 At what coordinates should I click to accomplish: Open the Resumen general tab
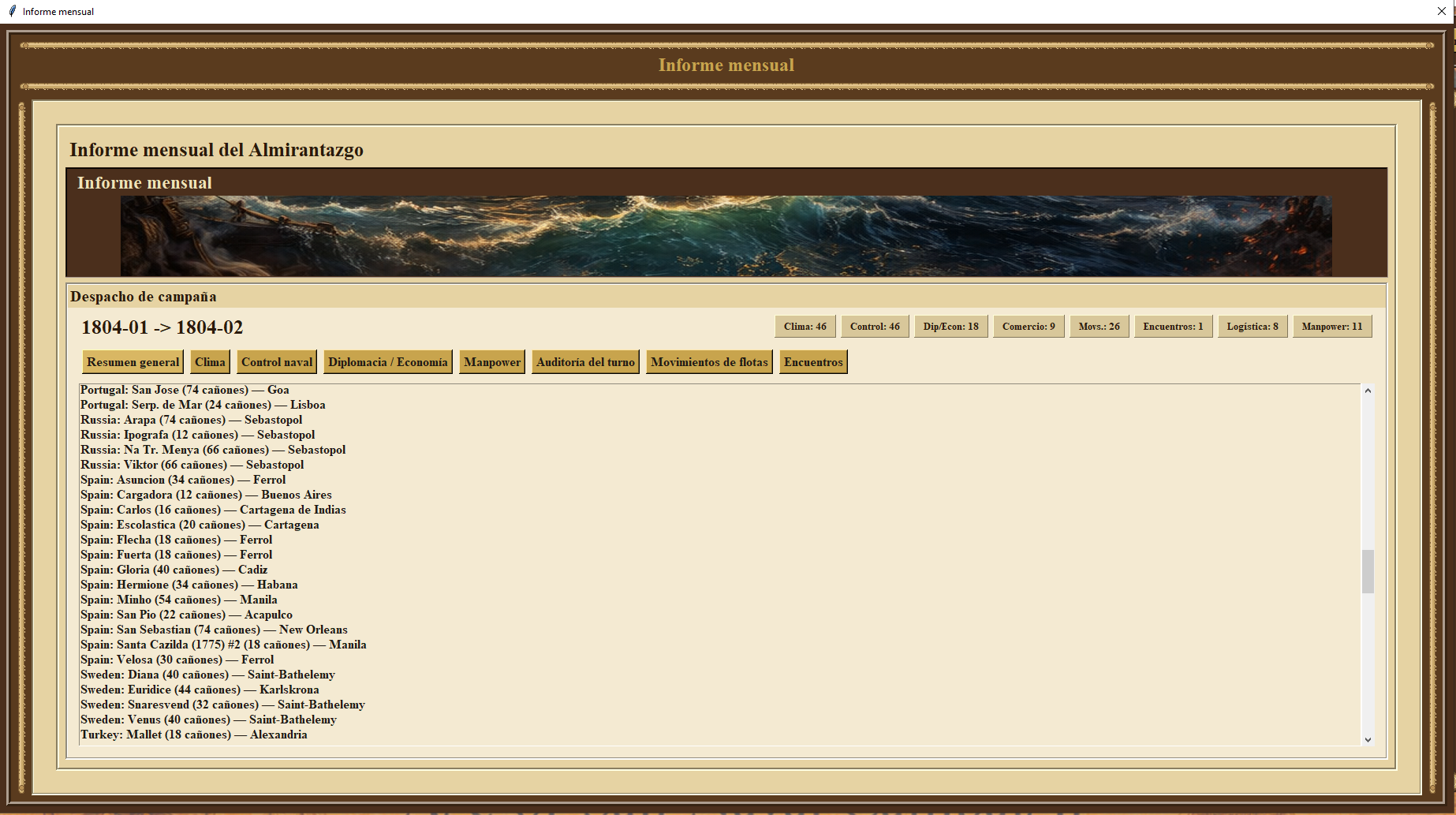pyautogui.click(x=133, y=362)
